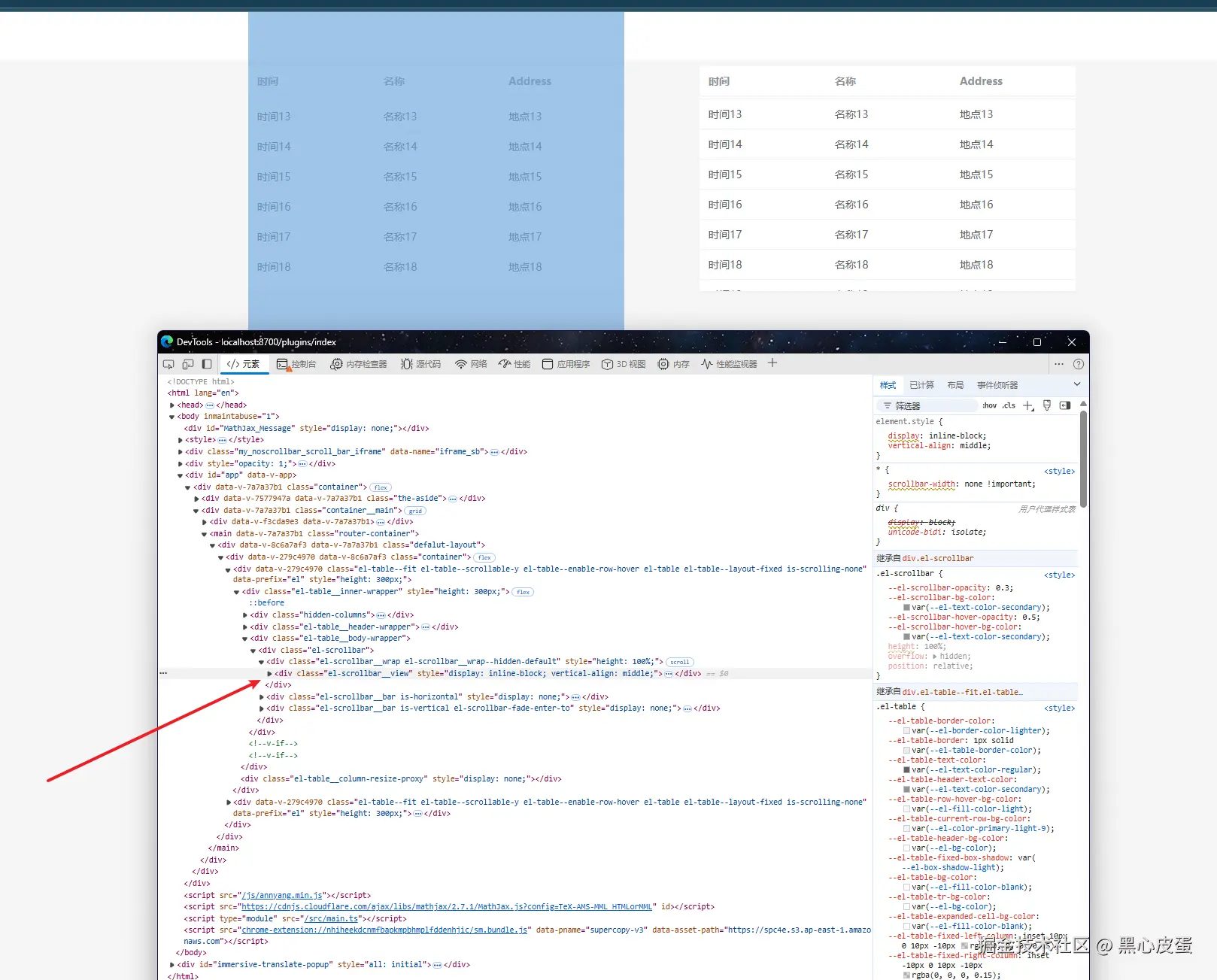1217x980 pixels.
Task: Click the --el-table-text-color swatch
Action: 907,770
